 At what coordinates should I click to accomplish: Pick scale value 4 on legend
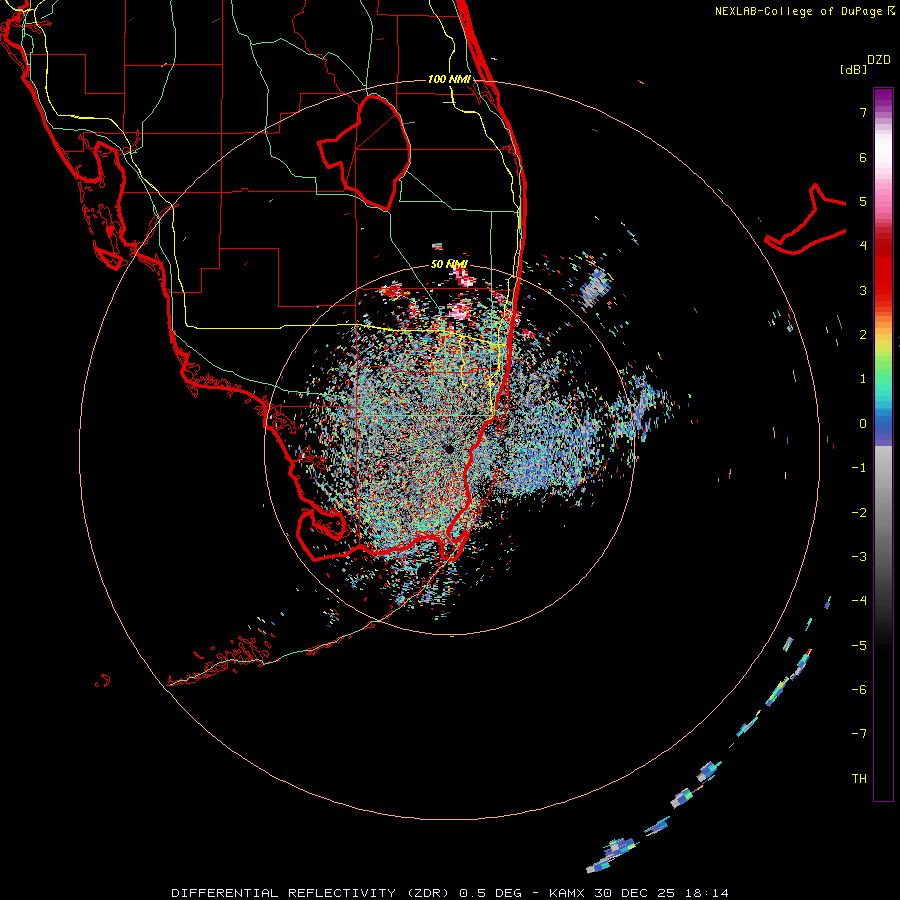pos(863,246)
